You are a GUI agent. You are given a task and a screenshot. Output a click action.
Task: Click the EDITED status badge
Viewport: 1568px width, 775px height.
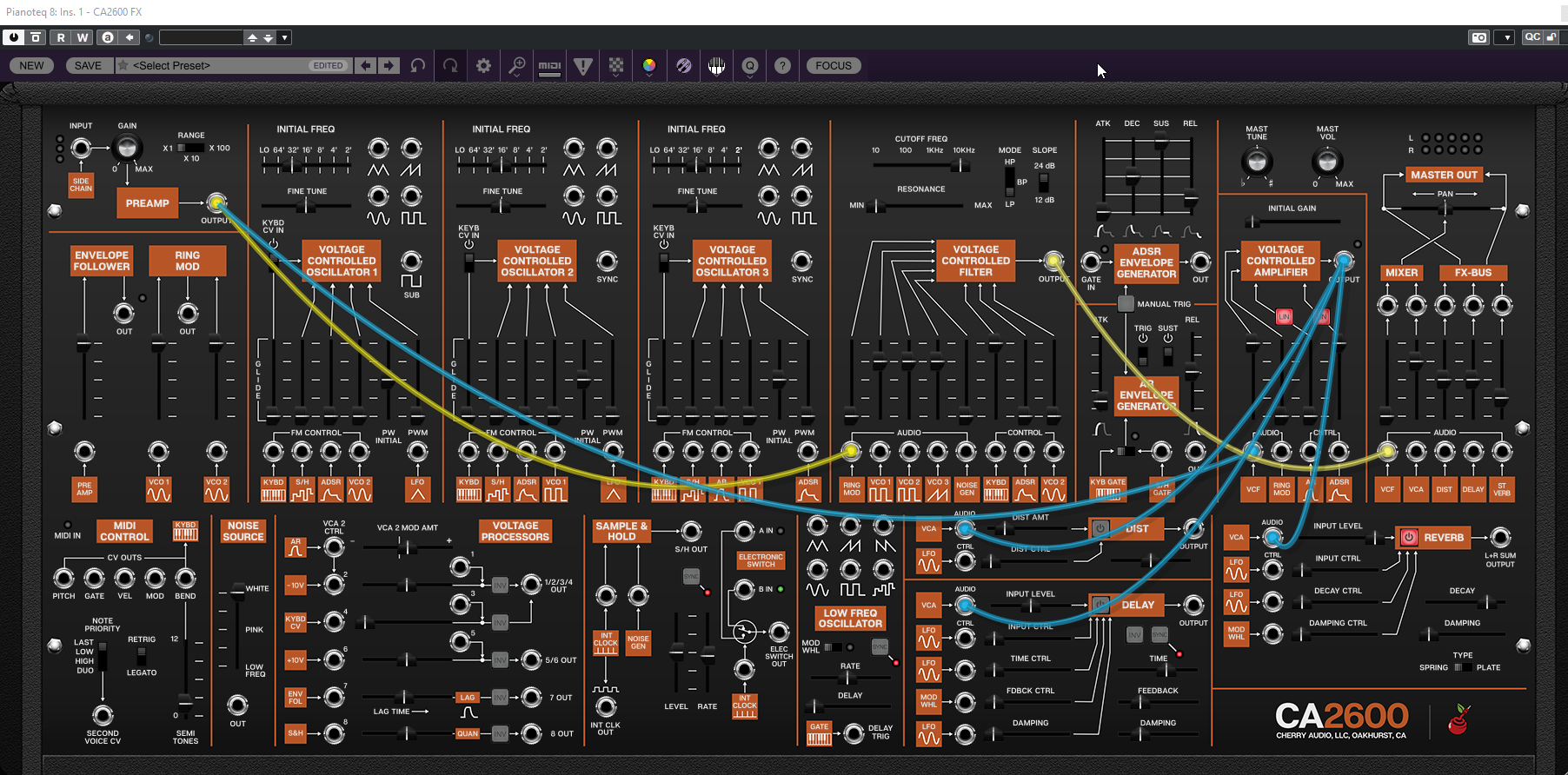tap(329, 66)
